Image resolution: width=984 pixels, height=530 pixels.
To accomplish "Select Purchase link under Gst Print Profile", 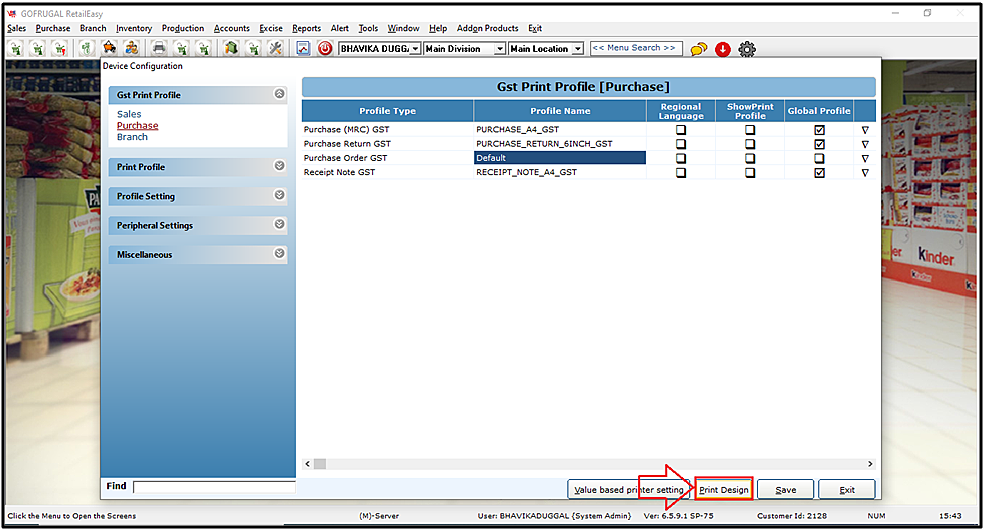I will [x=137, y=125].
